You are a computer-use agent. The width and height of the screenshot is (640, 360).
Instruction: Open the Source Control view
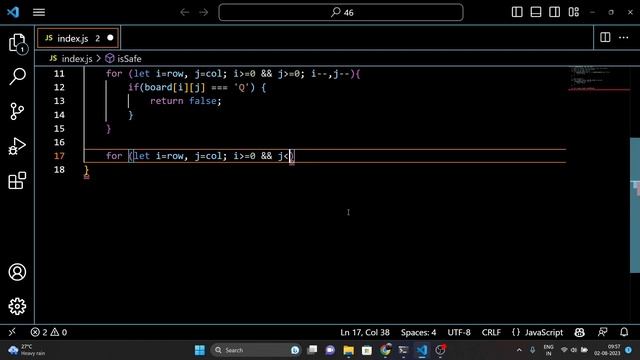[17, 111]
